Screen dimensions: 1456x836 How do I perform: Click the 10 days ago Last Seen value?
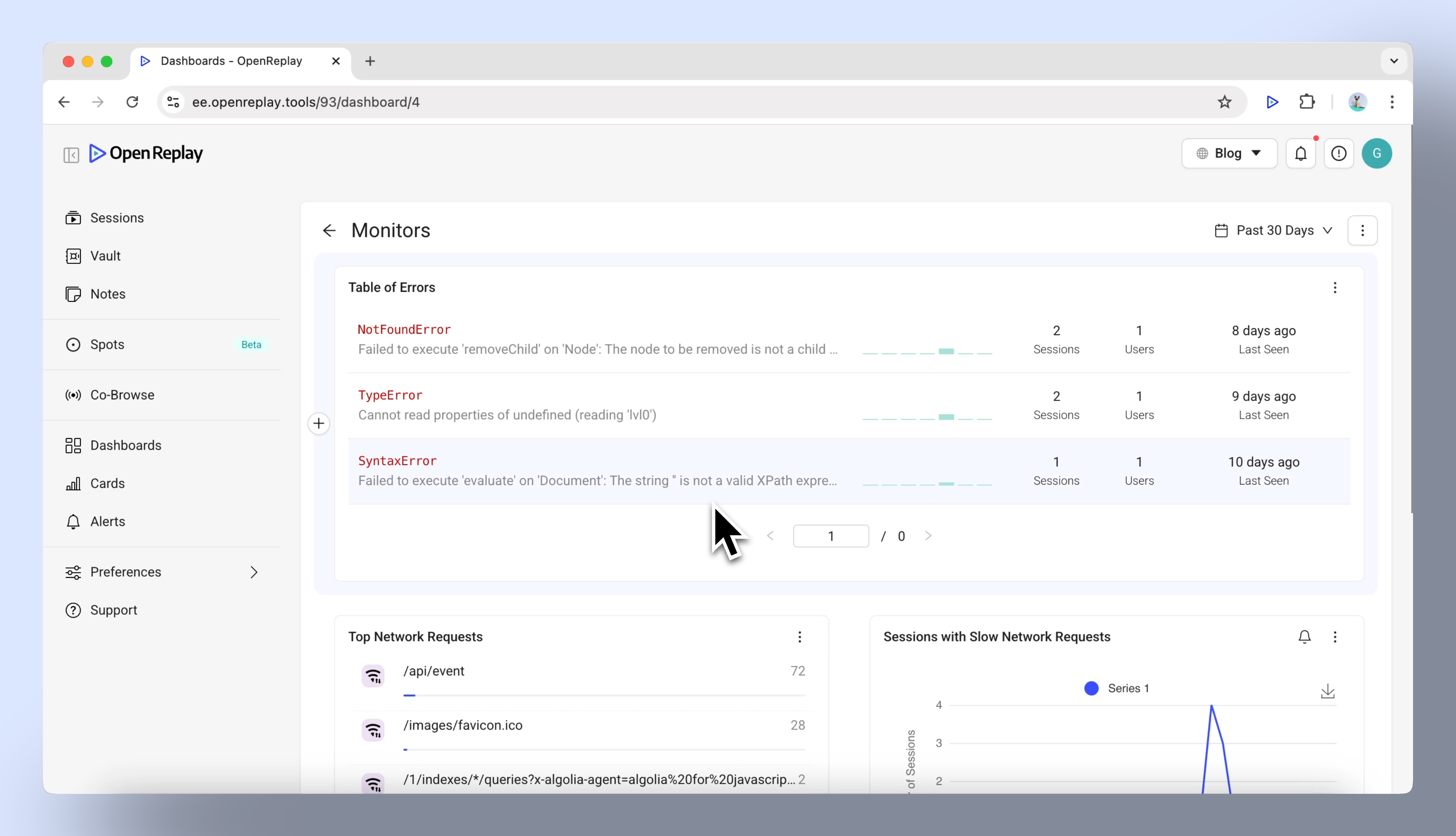(x=1263, y=462)
